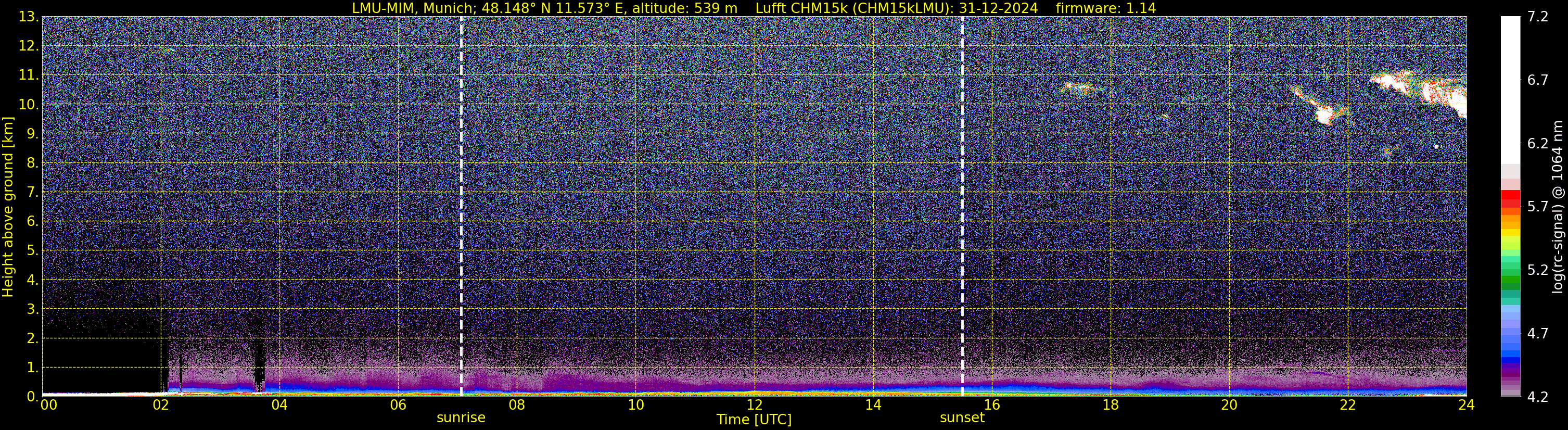The height and width of the screenshot is (430, 1568).
Task: Click the time axis tick '12'
Action: coord(754,405)
